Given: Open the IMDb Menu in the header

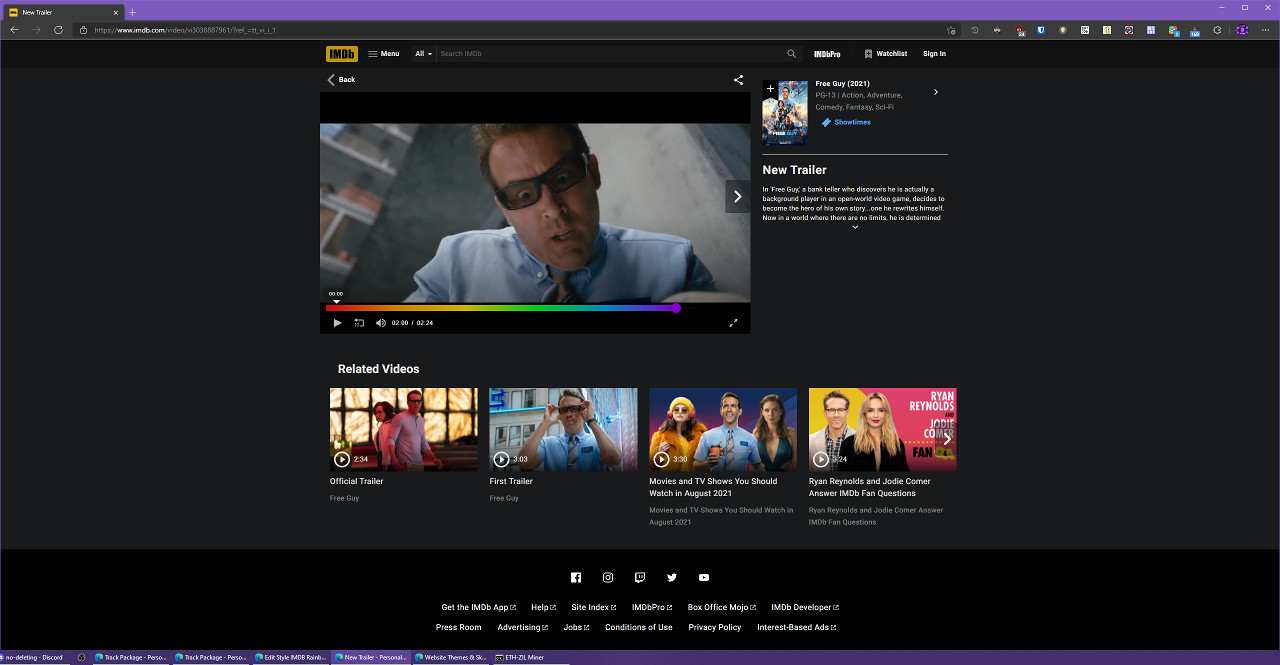Looking at the screenshot, I should (x=384, y=53).
